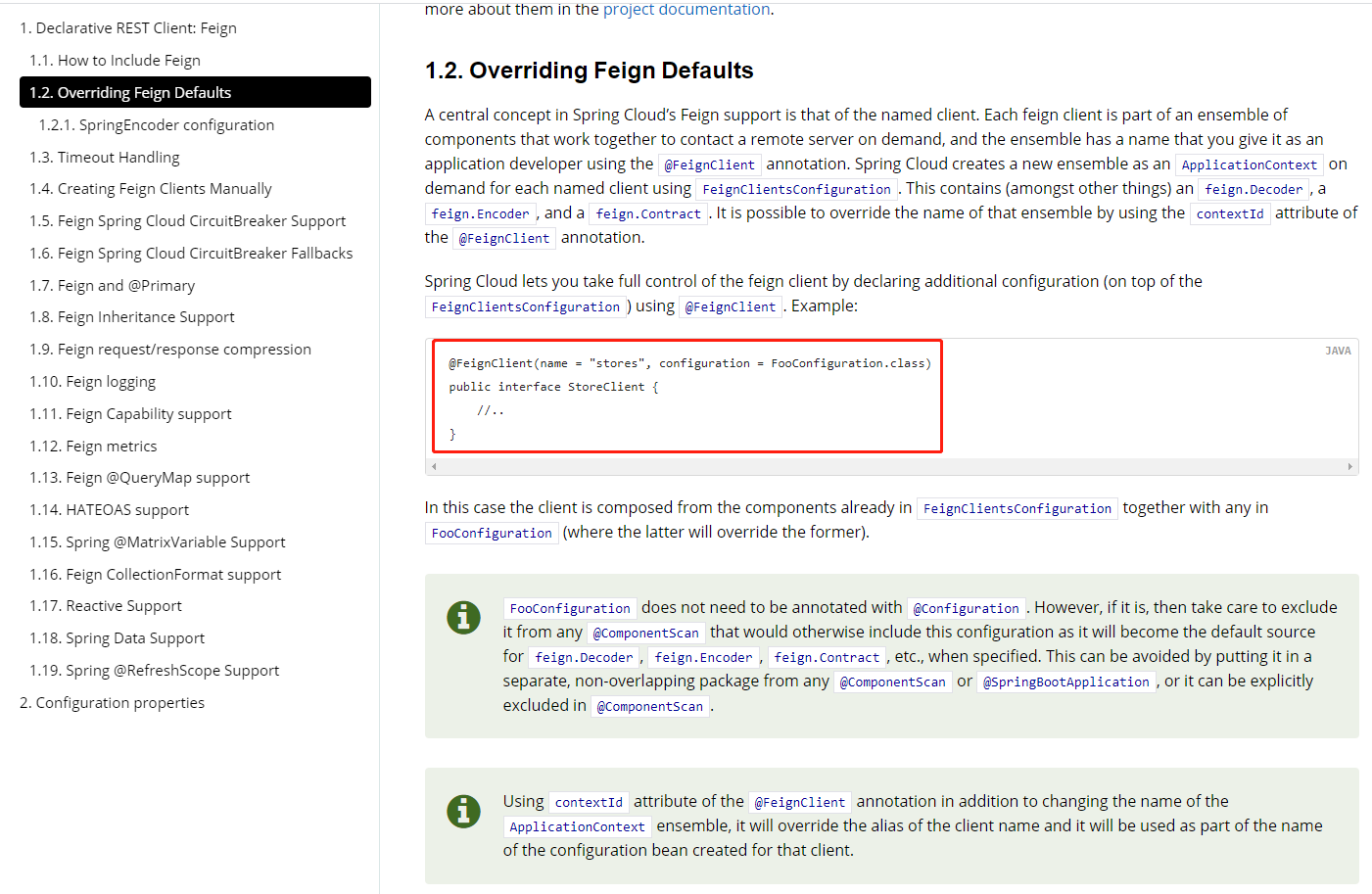Click 'feign.Contract' code term in first paragraph
The image size is (1372, 894).
(x=648, y=213)
